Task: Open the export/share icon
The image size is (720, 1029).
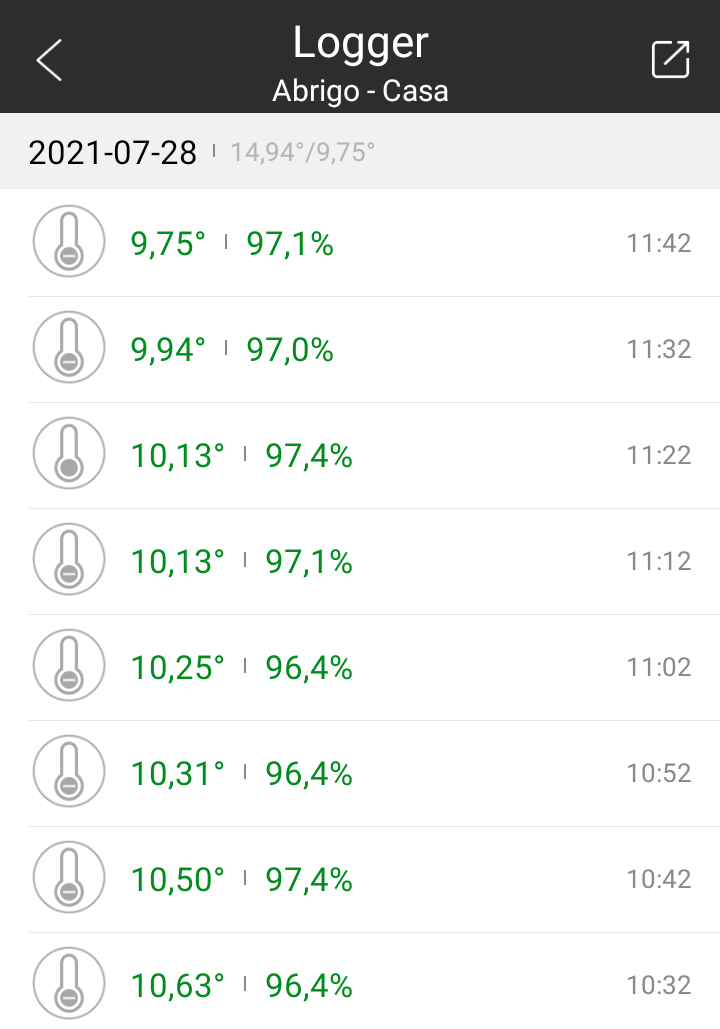Action: [x=670, y=59]
